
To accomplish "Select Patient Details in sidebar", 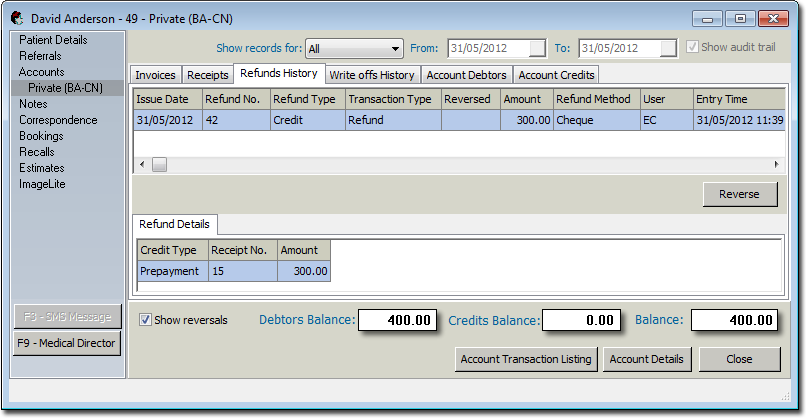I will point(53,40).
